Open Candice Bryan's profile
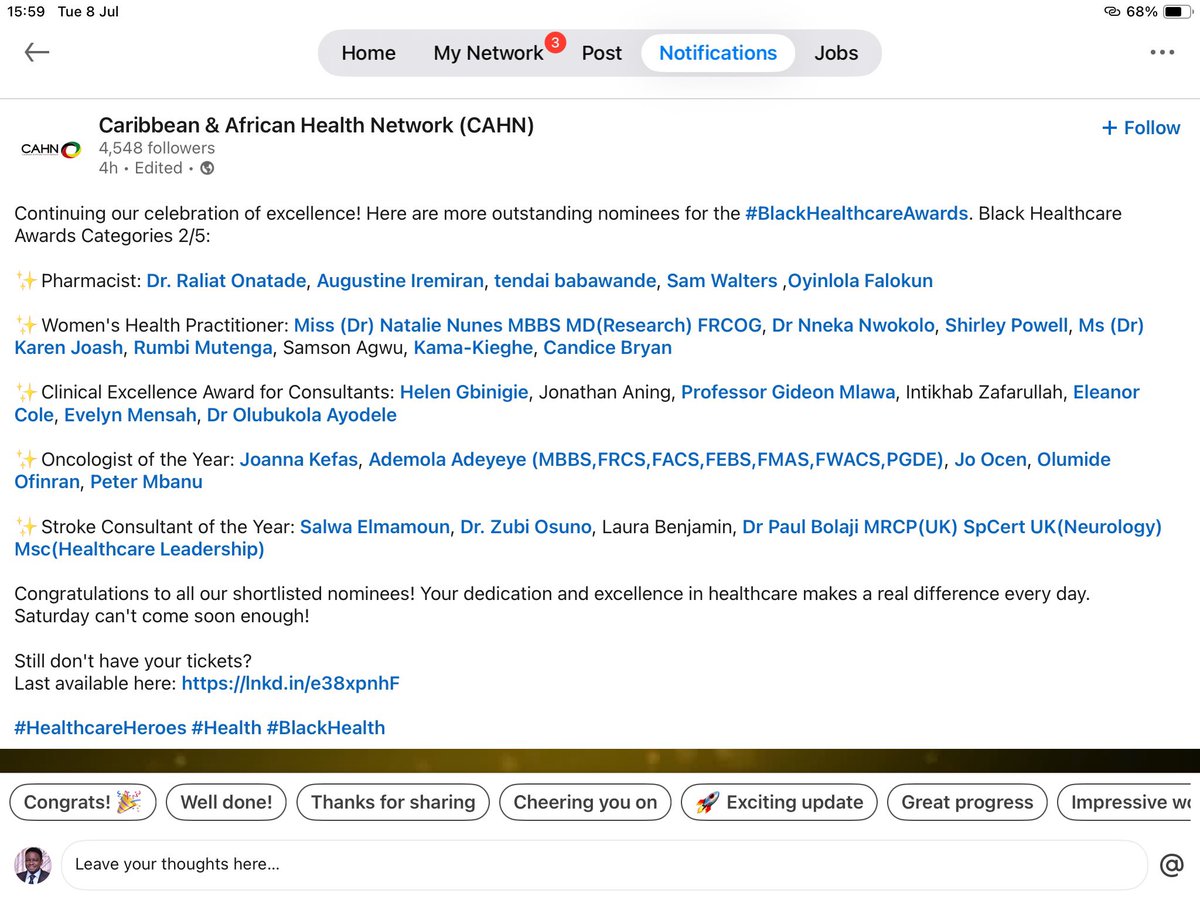The image size is (1200, 900). point(608,348)
